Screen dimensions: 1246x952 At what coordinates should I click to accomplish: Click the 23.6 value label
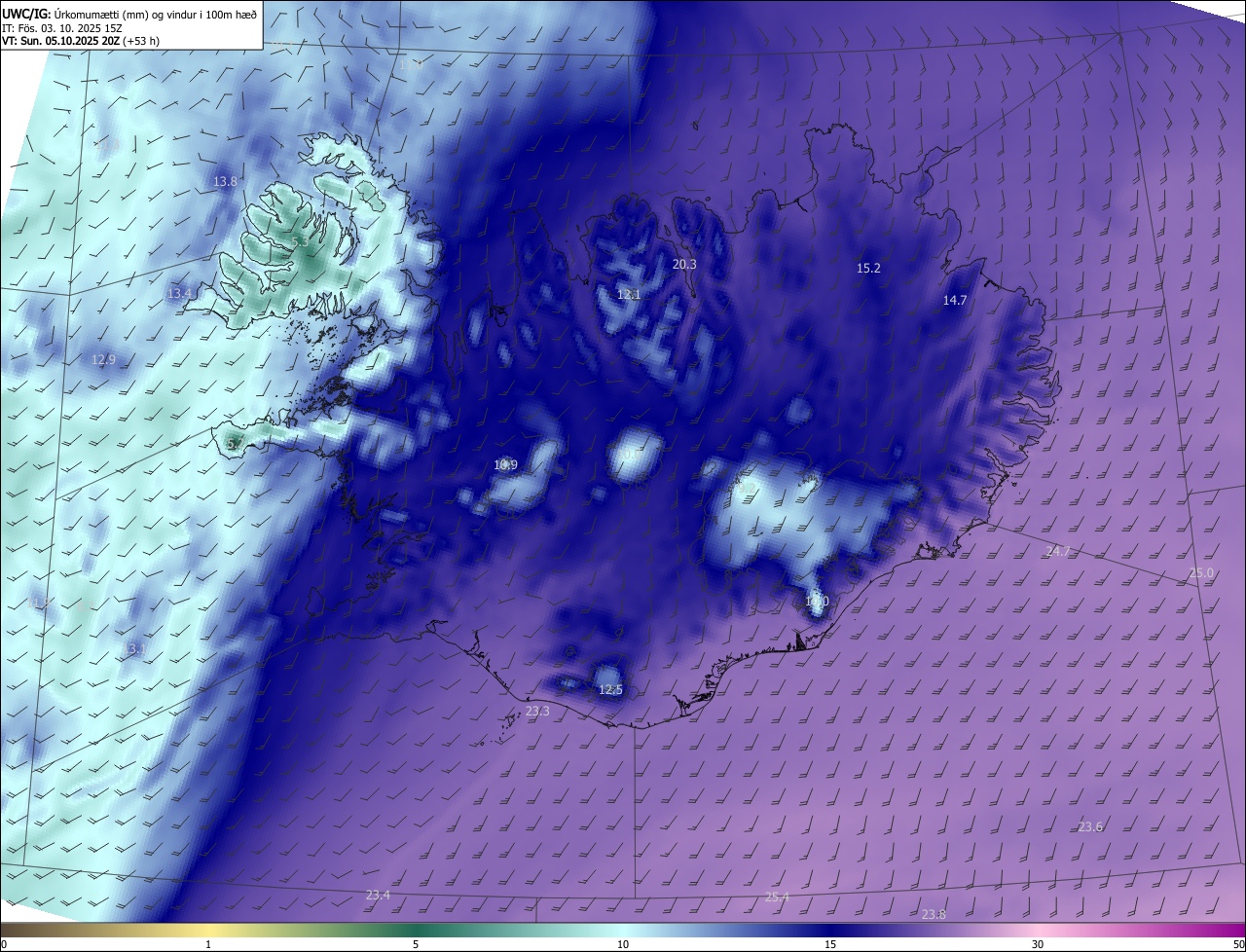(1090, 826)
